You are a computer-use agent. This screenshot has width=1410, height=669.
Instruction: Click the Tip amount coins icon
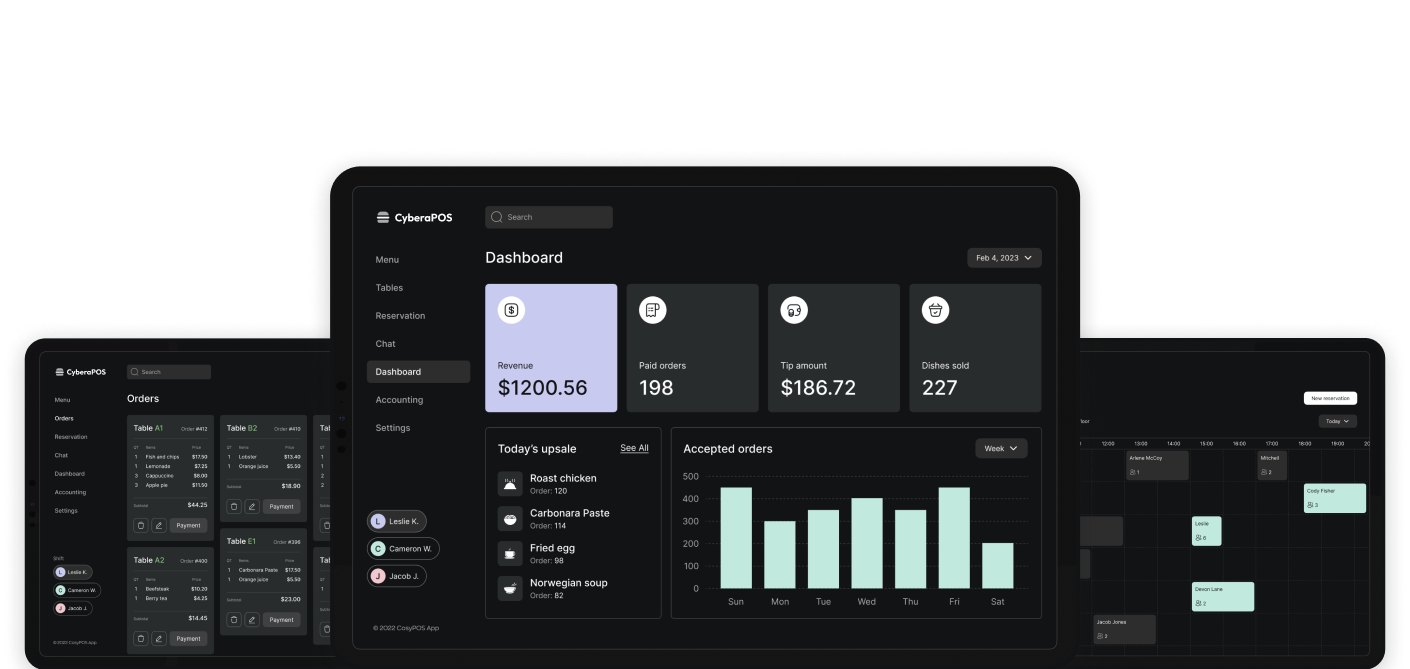tap(794, 310)
